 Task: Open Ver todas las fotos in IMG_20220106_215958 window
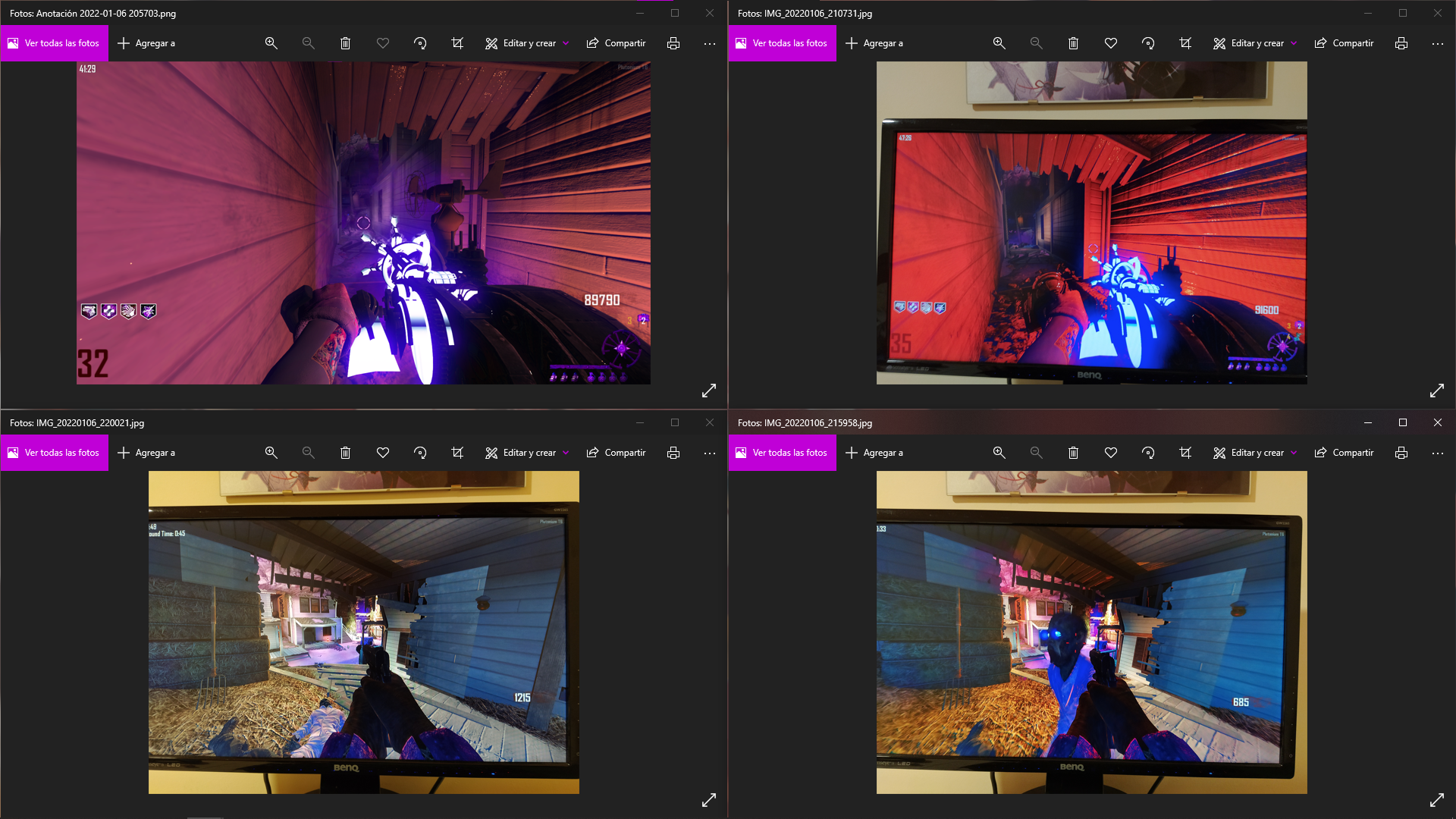click(x=783, y=453)
